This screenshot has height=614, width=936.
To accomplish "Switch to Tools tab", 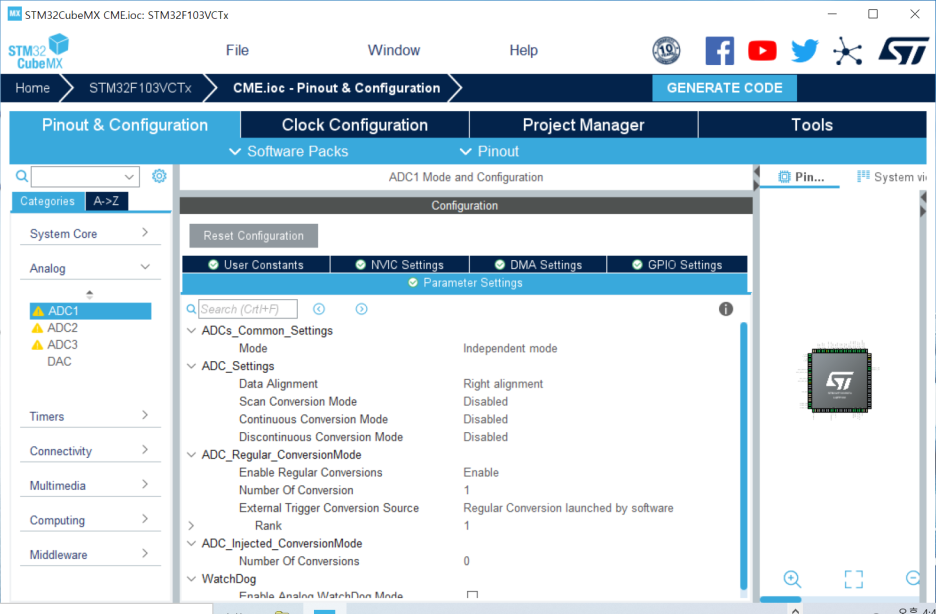I will (x=812, y=125).
